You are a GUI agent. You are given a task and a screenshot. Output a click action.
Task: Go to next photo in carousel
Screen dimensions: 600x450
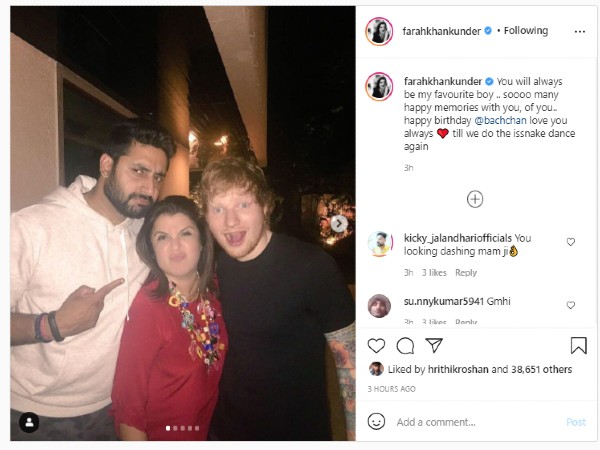pyautogui.click(x=339, y=224)
